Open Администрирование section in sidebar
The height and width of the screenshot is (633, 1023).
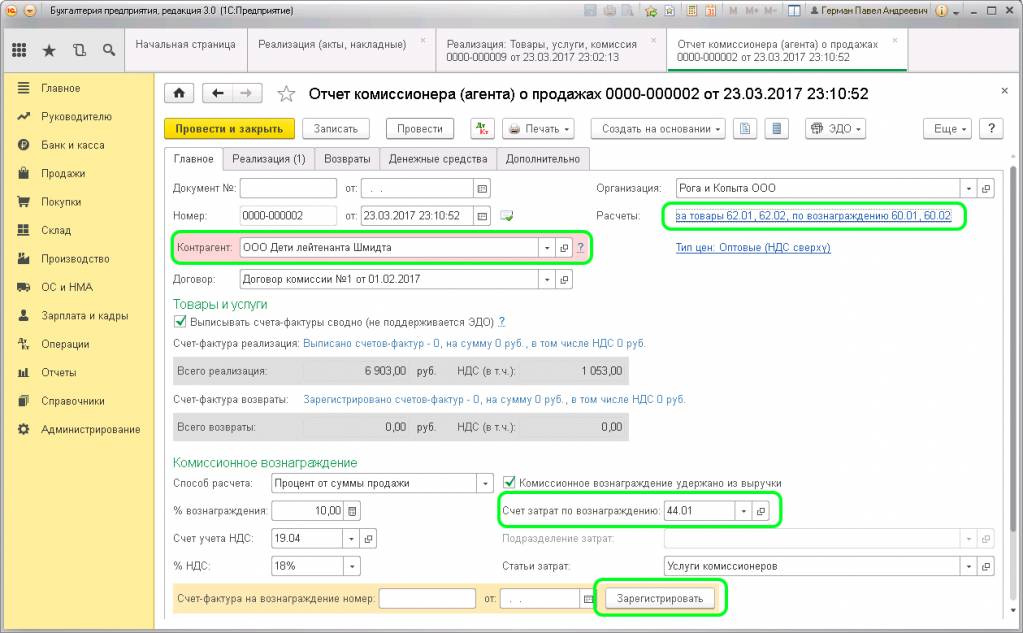[x=91, y=429]
